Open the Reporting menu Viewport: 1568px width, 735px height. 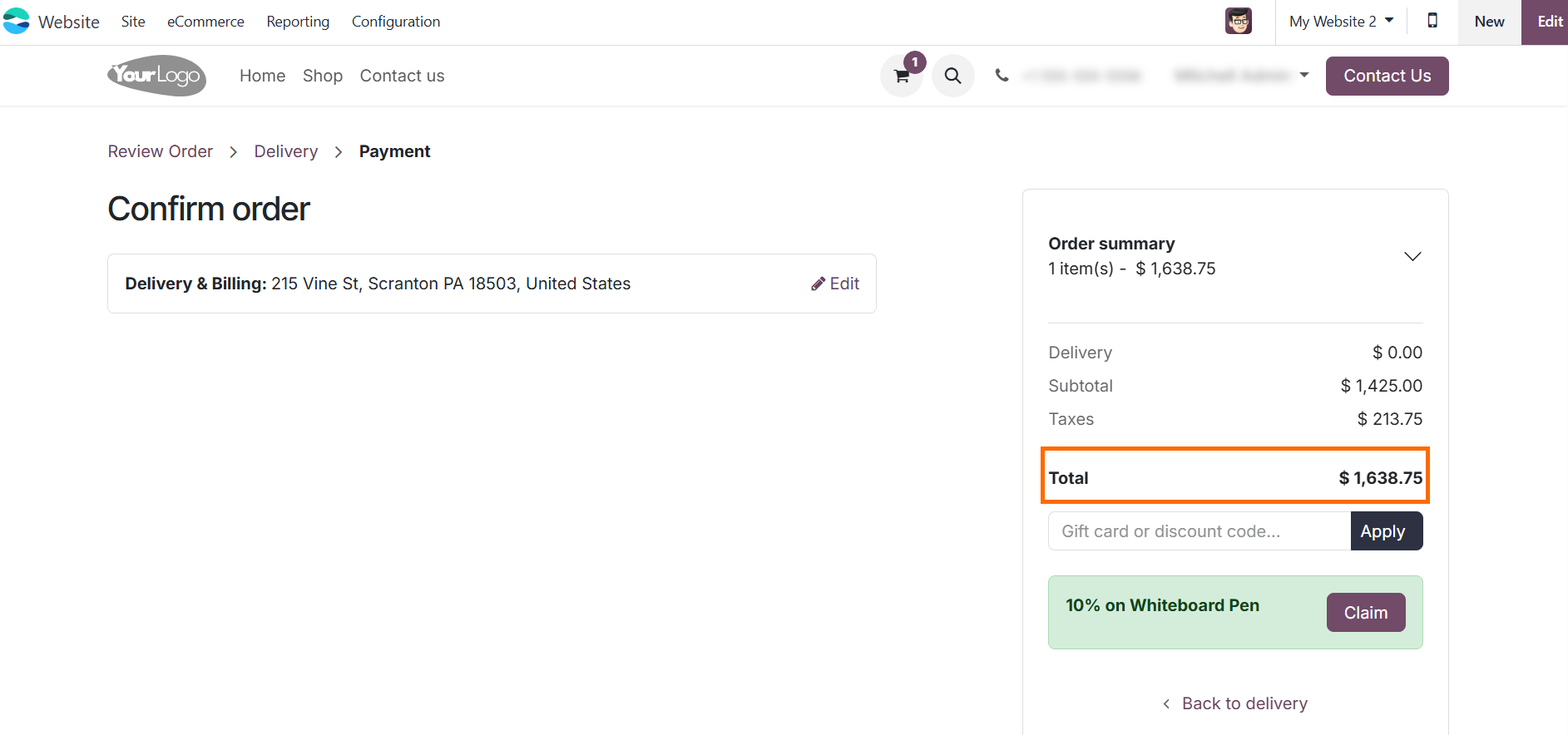pyautogui.click(x=298, y=22)
